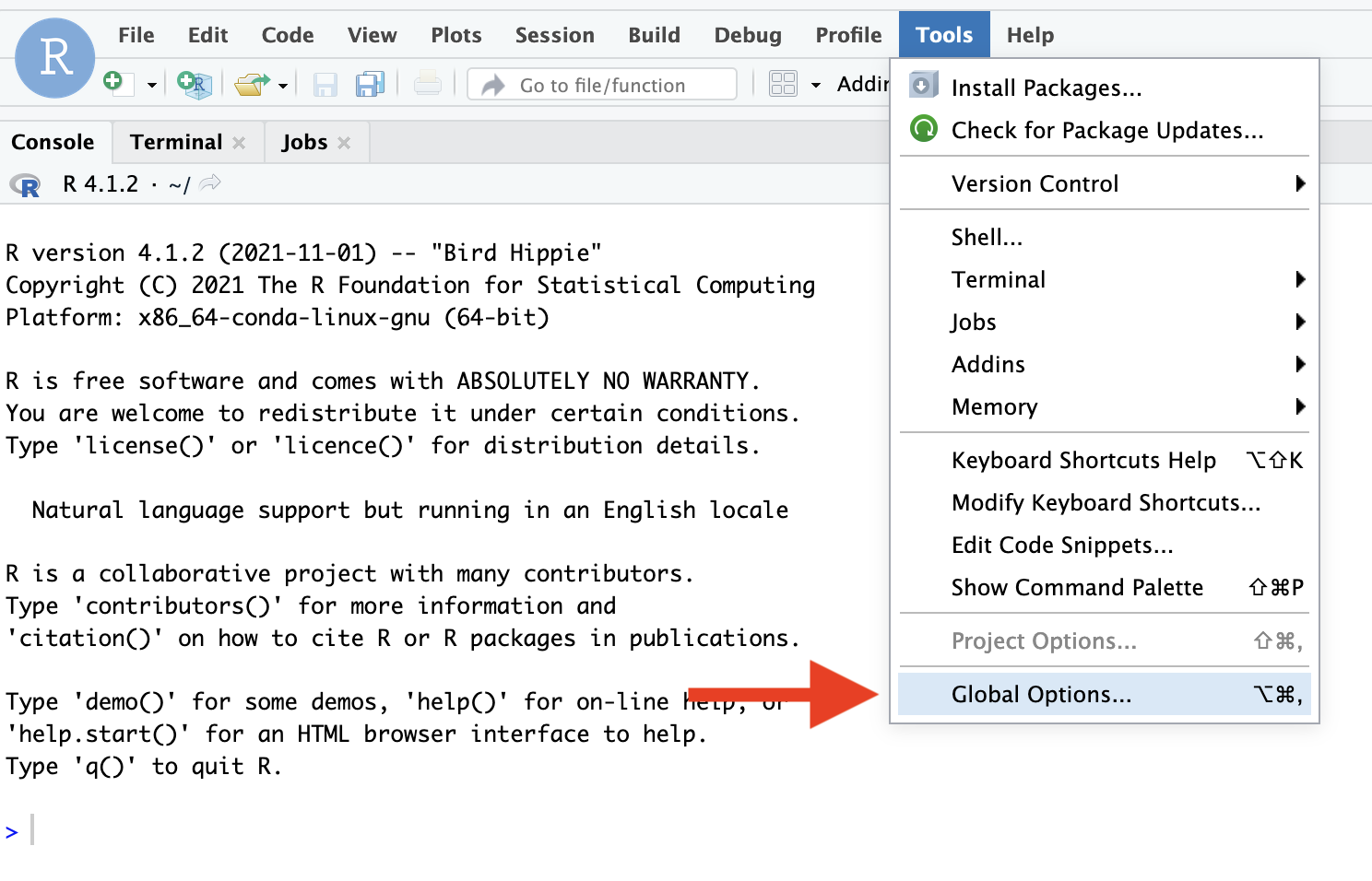Select Shell from Tools menu

tap(1105, 237)
